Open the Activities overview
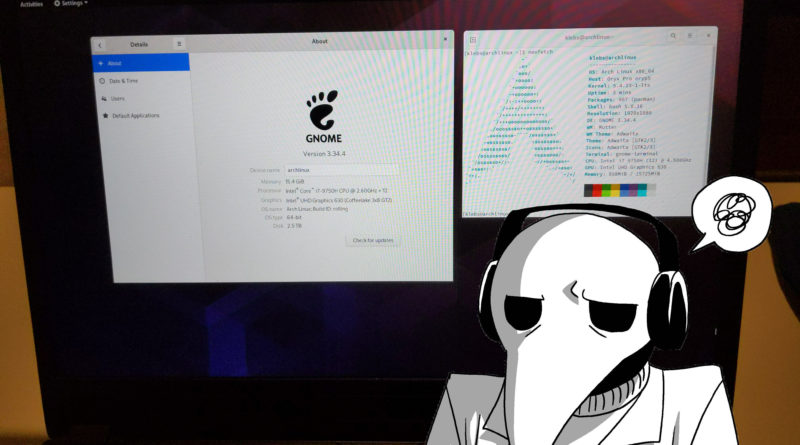 click(31, 4)
